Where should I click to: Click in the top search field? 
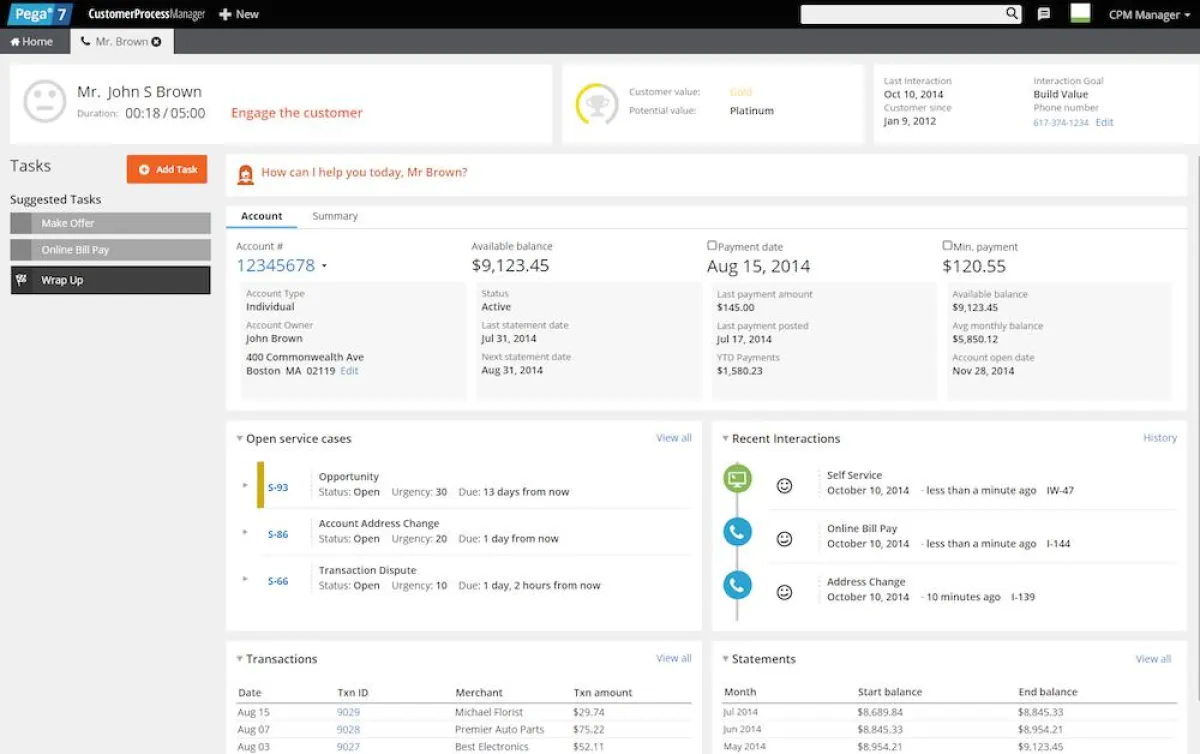[900, 14]
